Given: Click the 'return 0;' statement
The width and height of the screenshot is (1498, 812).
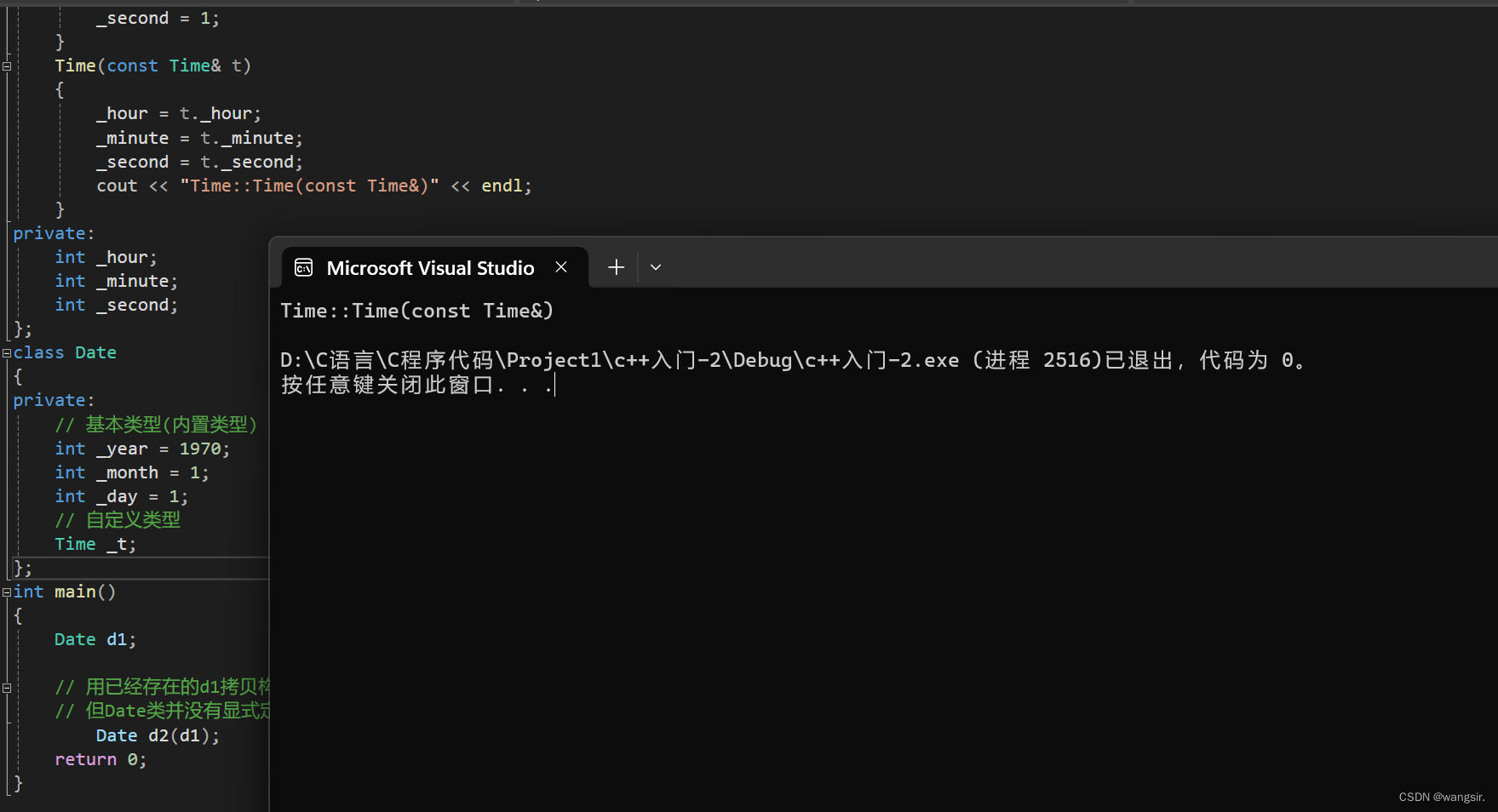Looking at the screenshot, I should pyautogui.click(x=100, y=759).
